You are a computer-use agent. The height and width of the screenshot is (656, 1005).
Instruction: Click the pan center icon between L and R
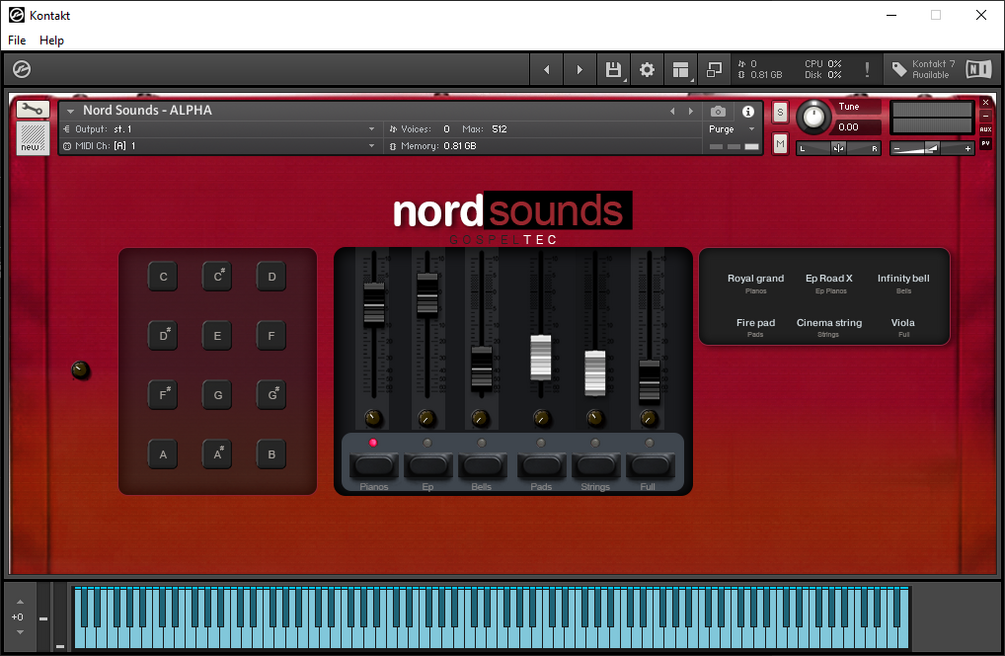pos(838,148)
